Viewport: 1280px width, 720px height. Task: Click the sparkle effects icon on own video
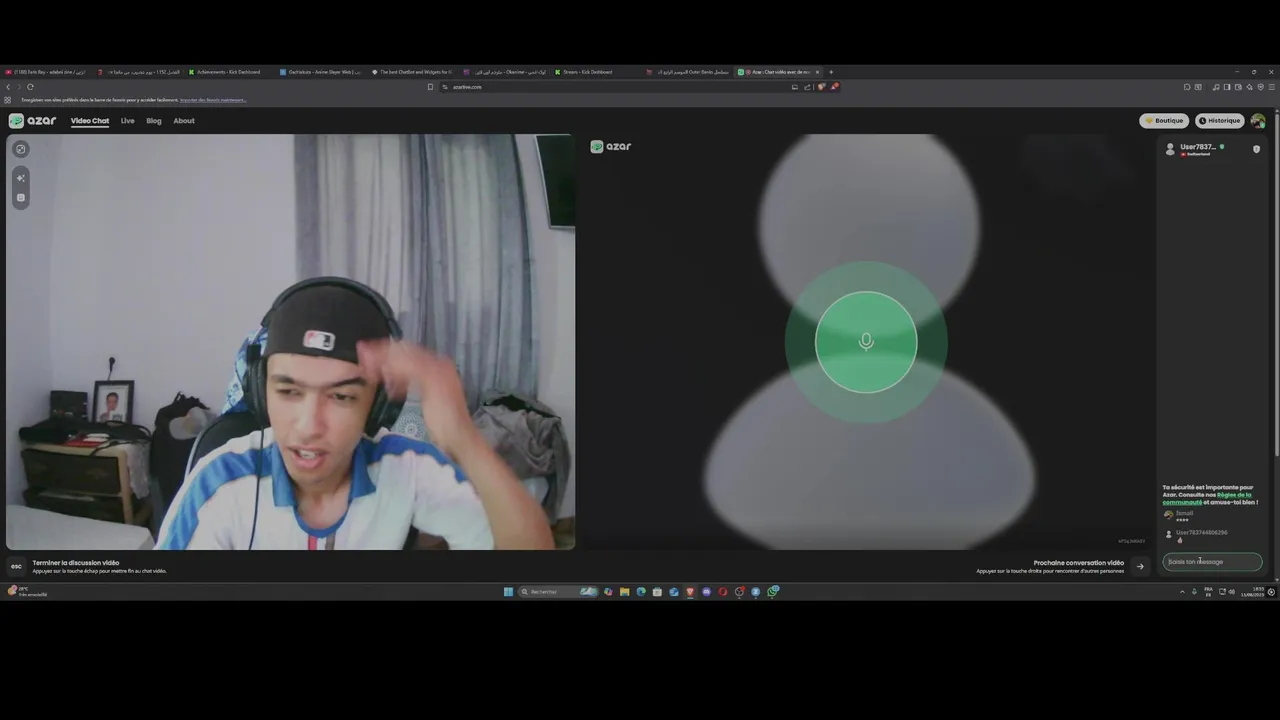pyautogui.click(x=21, y=177)
